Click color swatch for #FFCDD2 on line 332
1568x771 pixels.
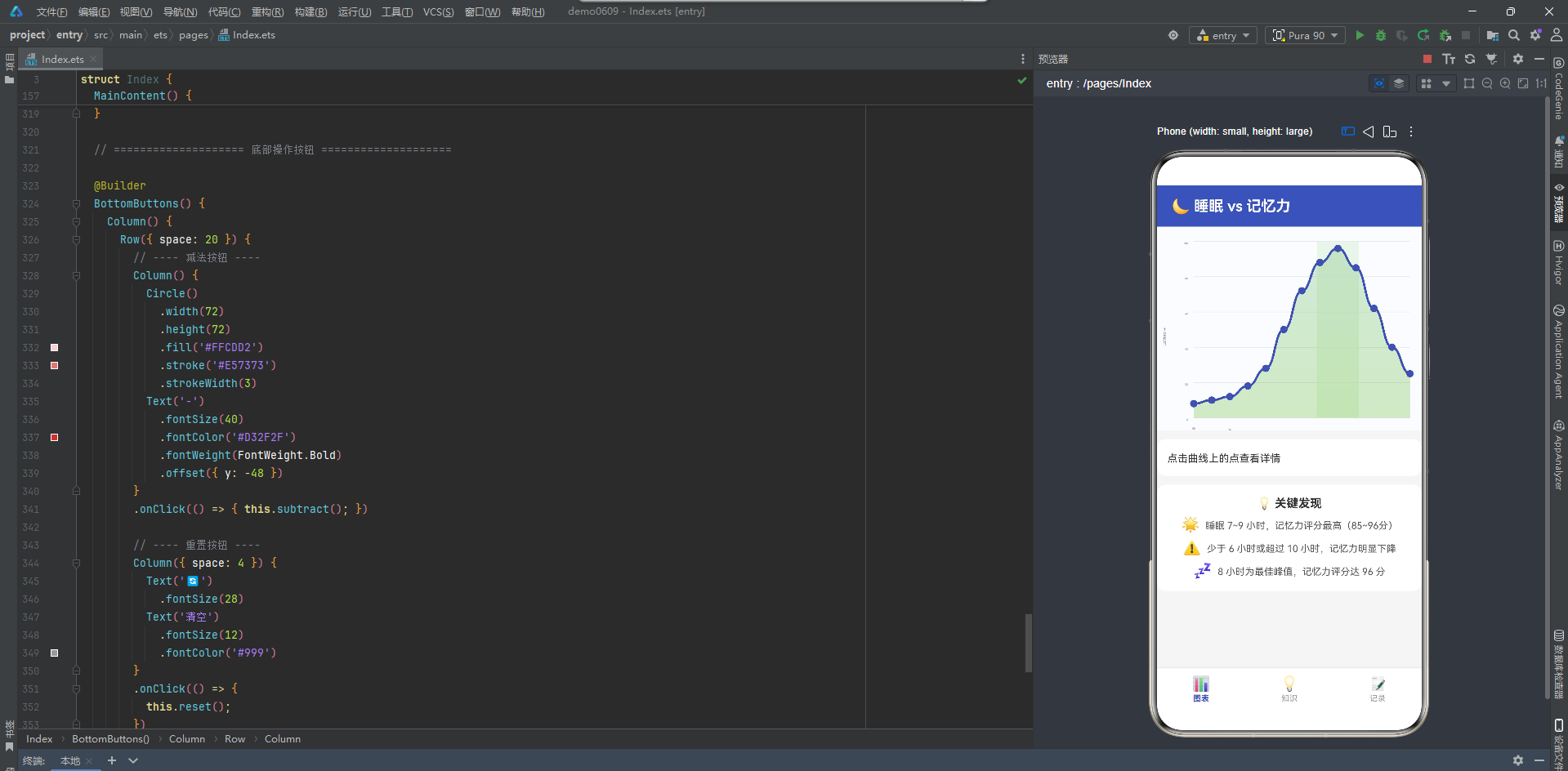pos(55,348)
